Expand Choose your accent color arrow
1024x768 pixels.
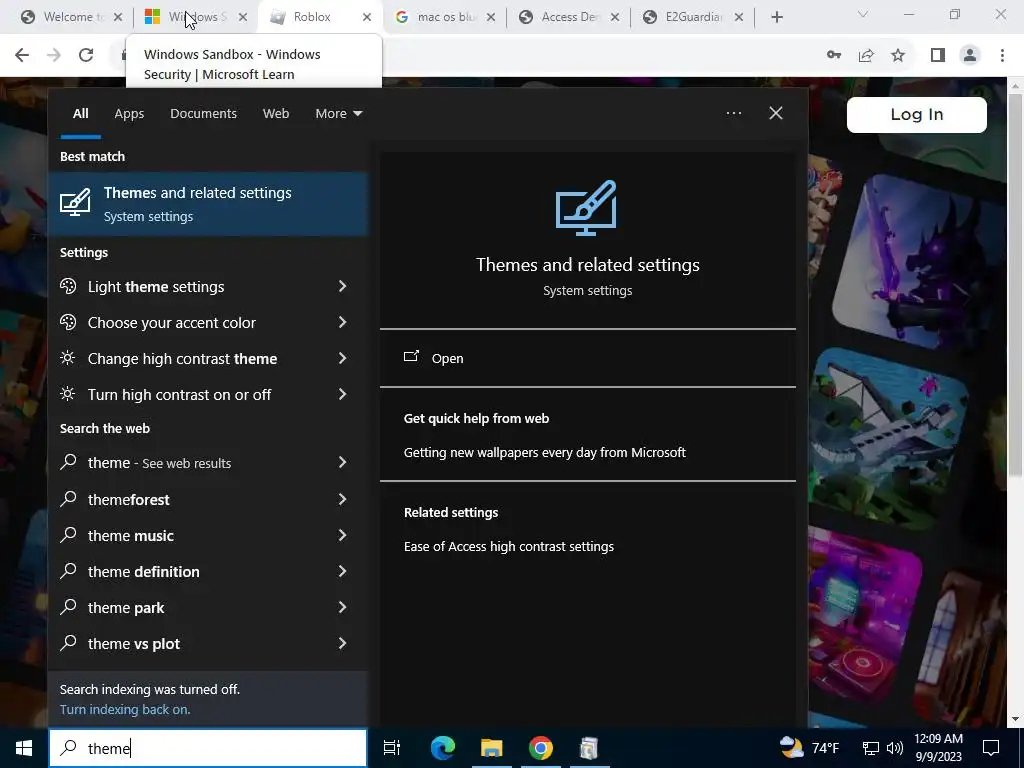click(x=342, y=322)
